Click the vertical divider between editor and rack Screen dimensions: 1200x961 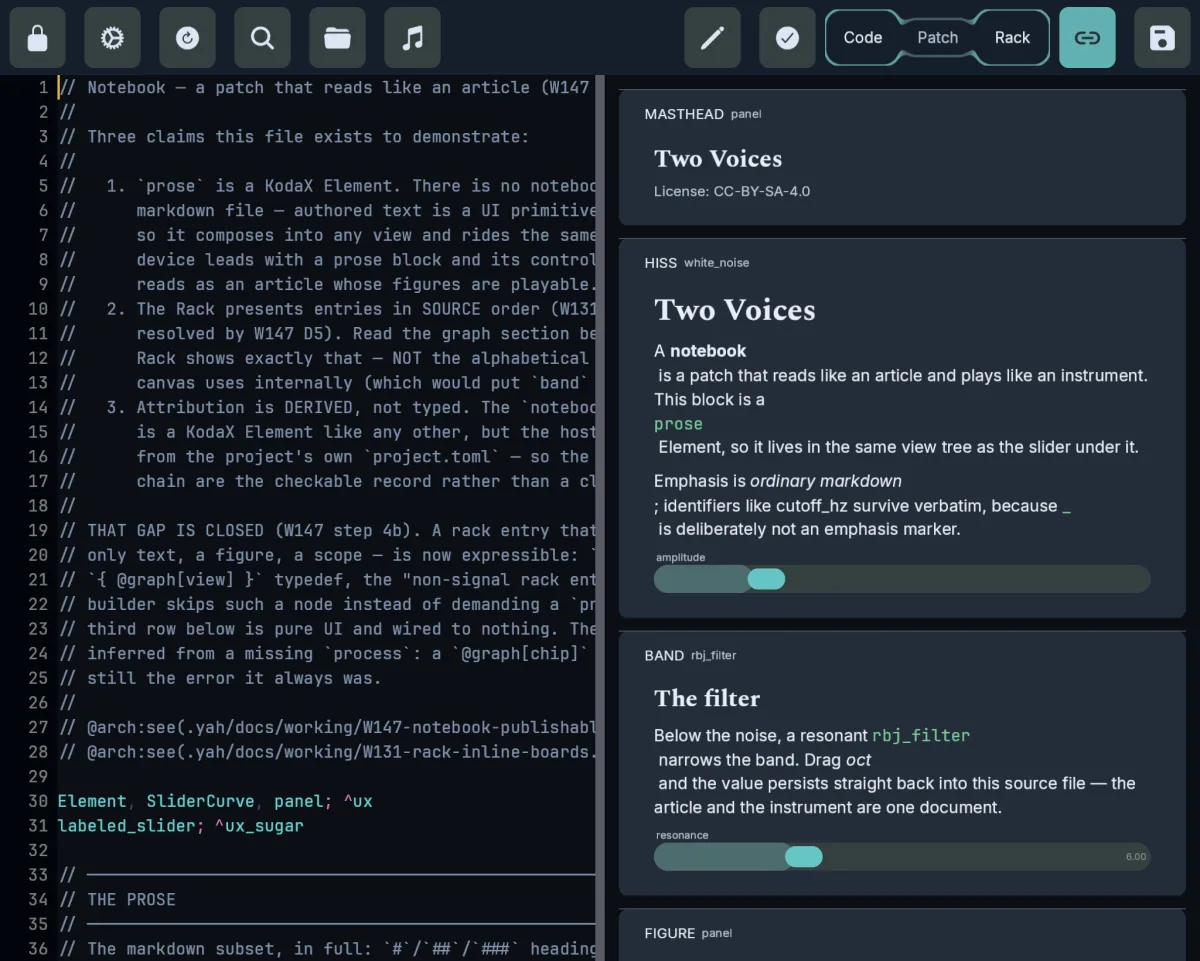601,518
